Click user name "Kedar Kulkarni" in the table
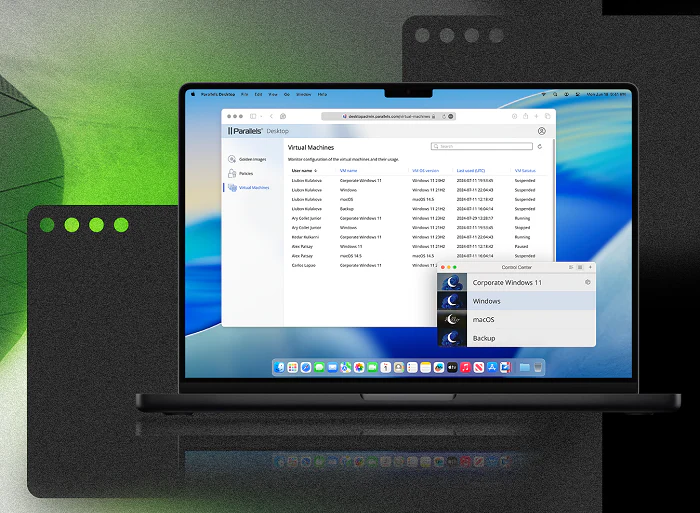The image size is (700, 513). click(305, 237)
